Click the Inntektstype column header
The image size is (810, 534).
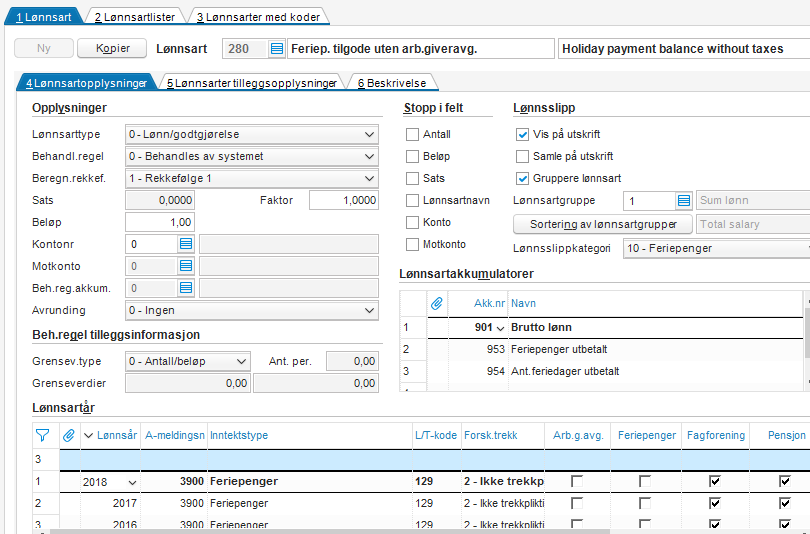click(x=310, y=435)
